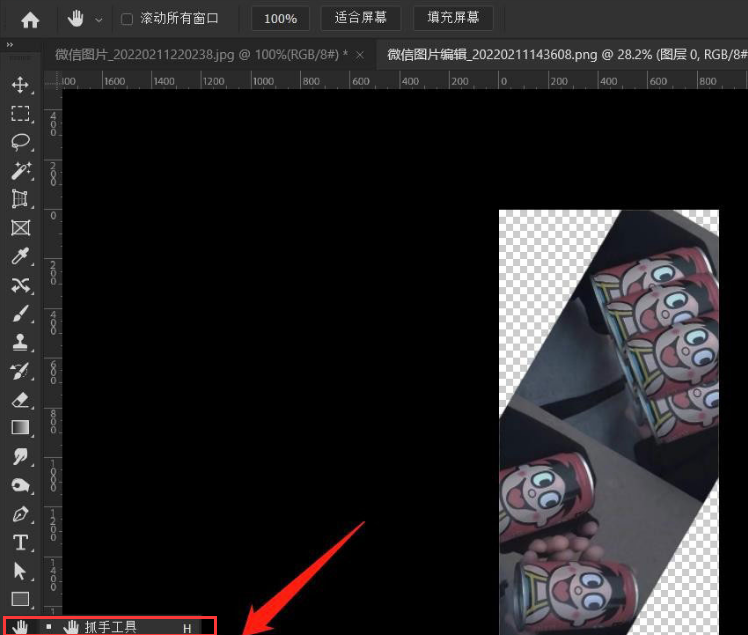Screen dimensions: 748x635
Task: Select the Pen tool
Action: 20,514
